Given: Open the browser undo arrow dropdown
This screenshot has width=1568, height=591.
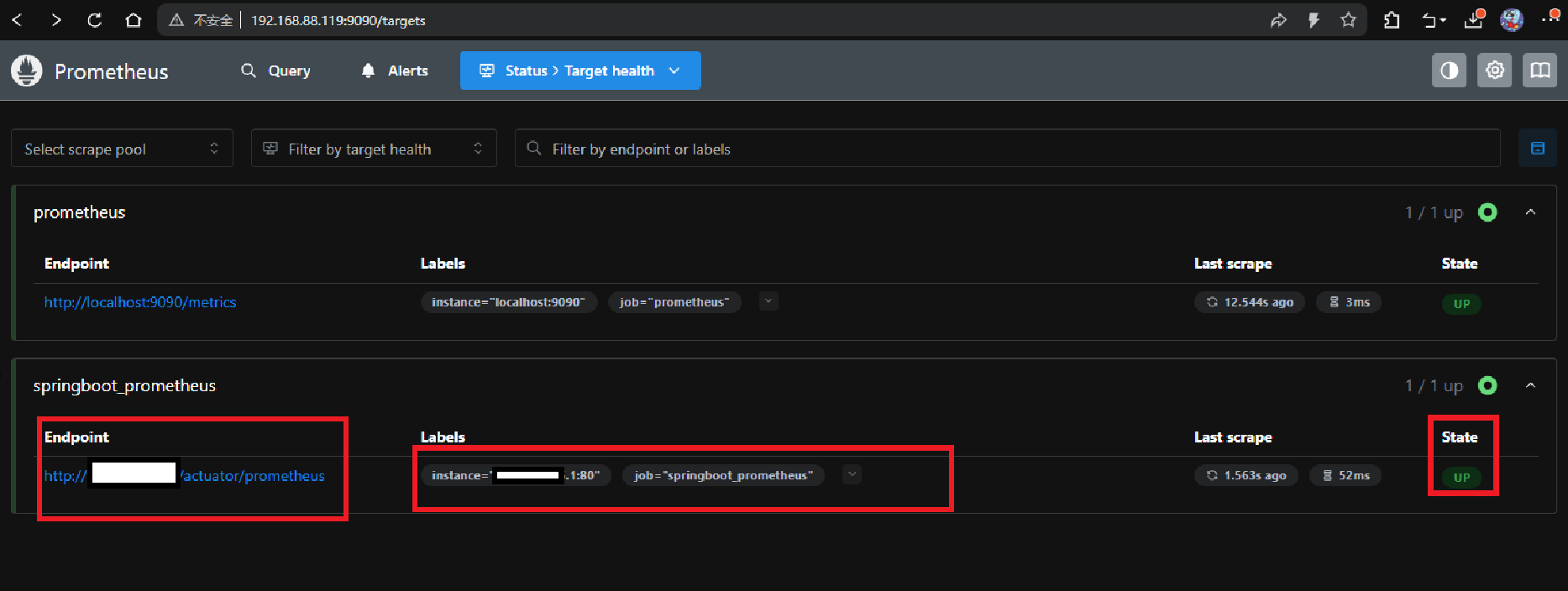Looking at the screenshot, I should pos(1434,20).
